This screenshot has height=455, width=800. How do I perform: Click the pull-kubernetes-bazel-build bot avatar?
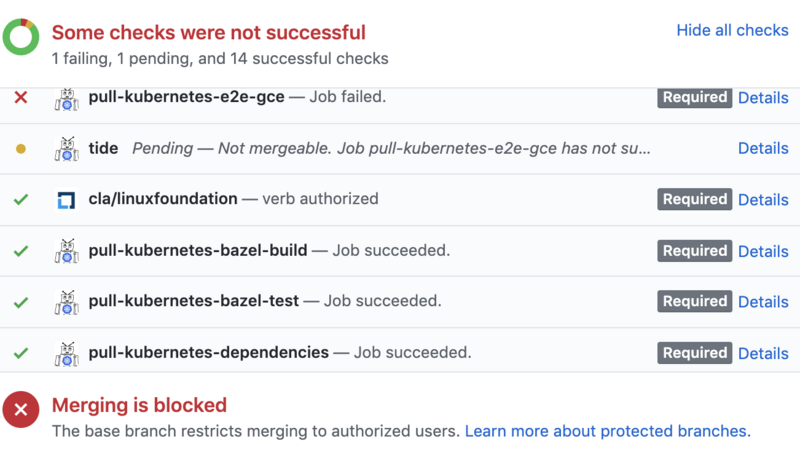point(66,251)
